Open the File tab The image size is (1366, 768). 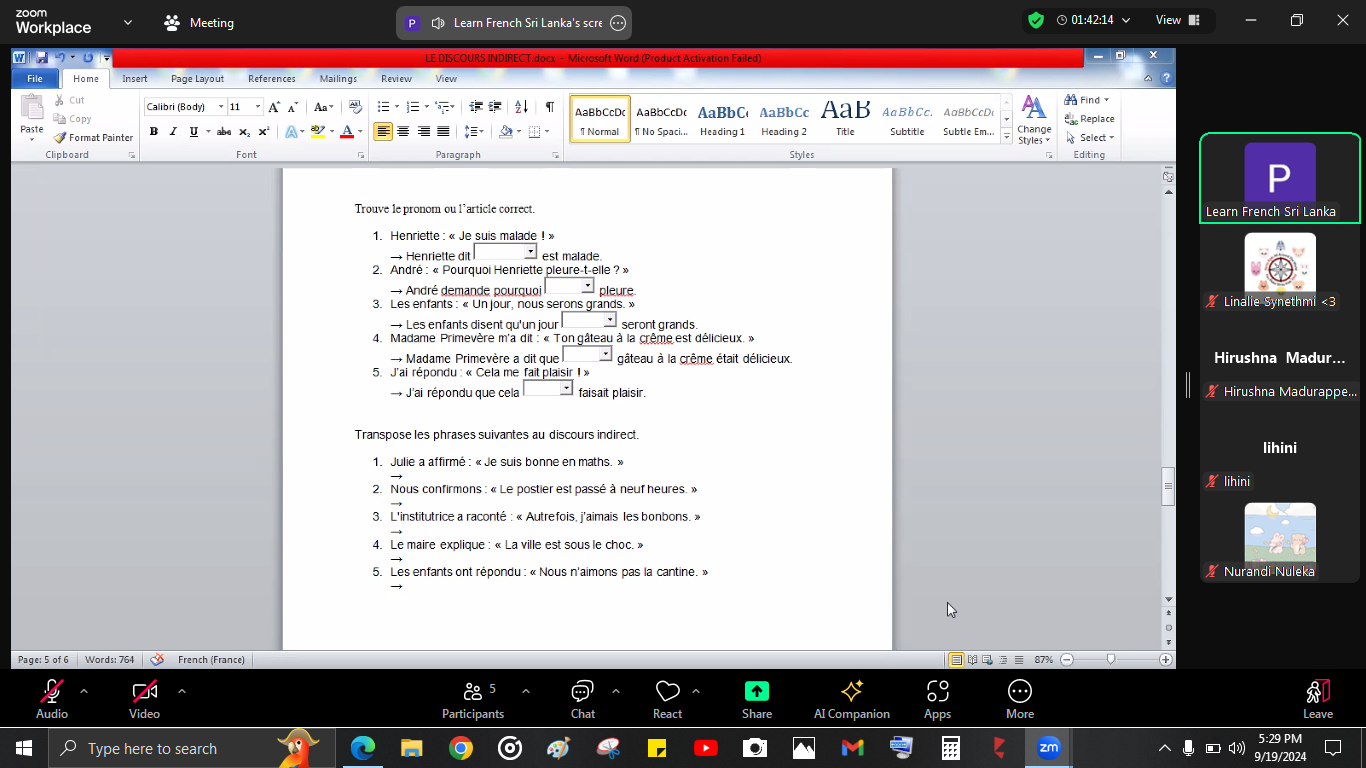pyautogui.click(x=35, y=79)
